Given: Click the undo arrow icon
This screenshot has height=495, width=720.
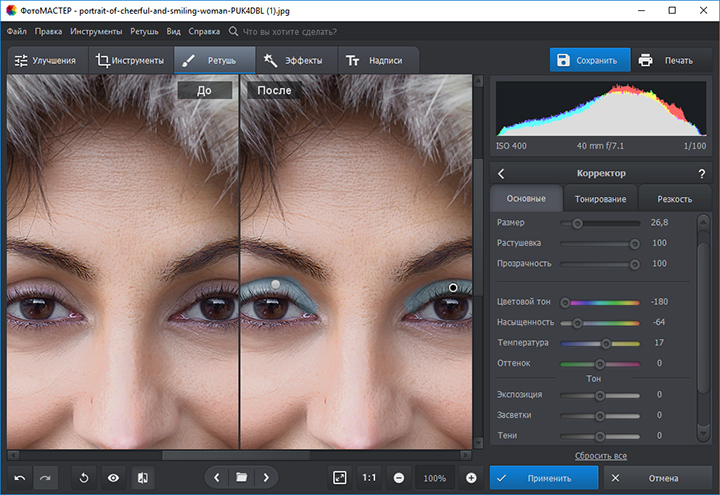Looking at the screenshot, I should 20,478.
